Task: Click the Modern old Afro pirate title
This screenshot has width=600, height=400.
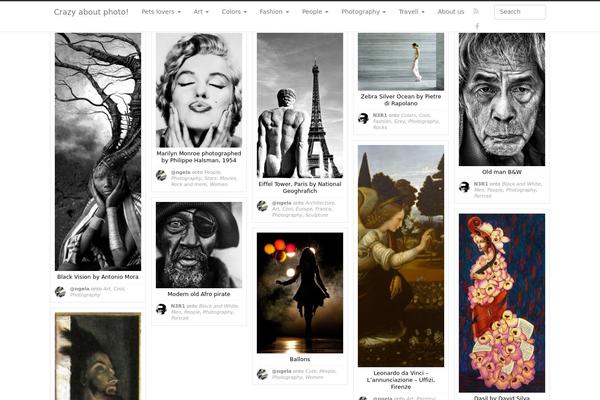Action: click(x=199, y=294)
